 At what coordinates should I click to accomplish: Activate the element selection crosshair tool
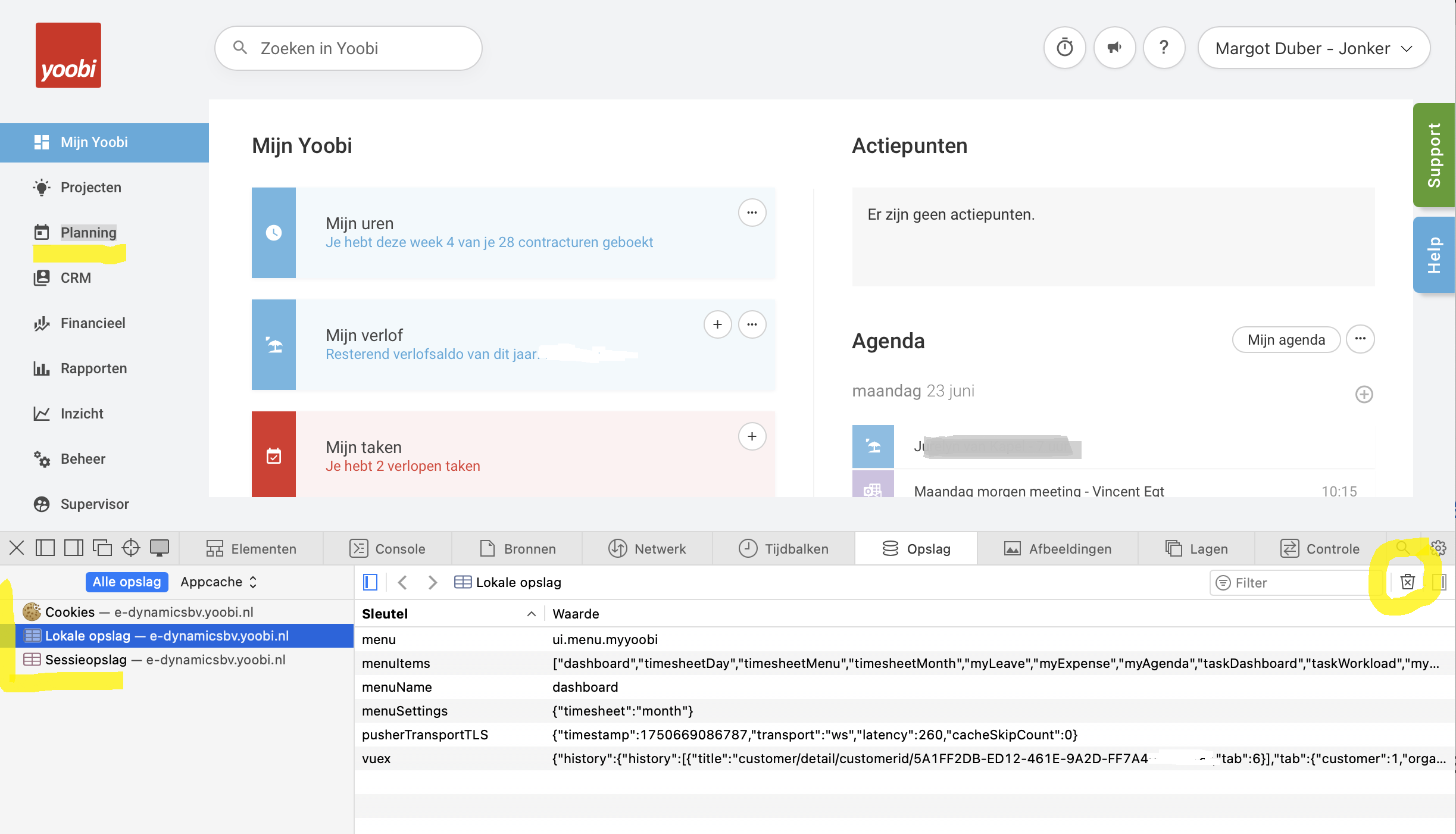point(130,548)
